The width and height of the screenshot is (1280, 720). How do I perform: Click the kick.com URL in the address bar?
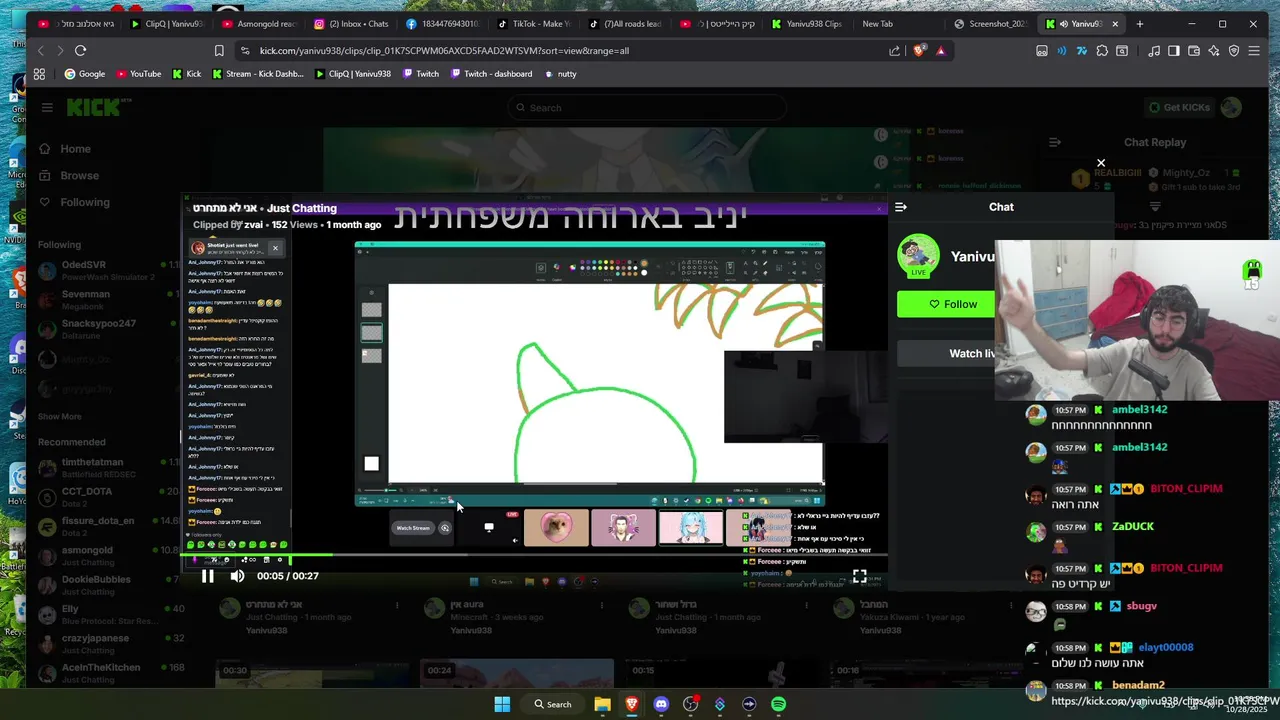click(444, 51)
